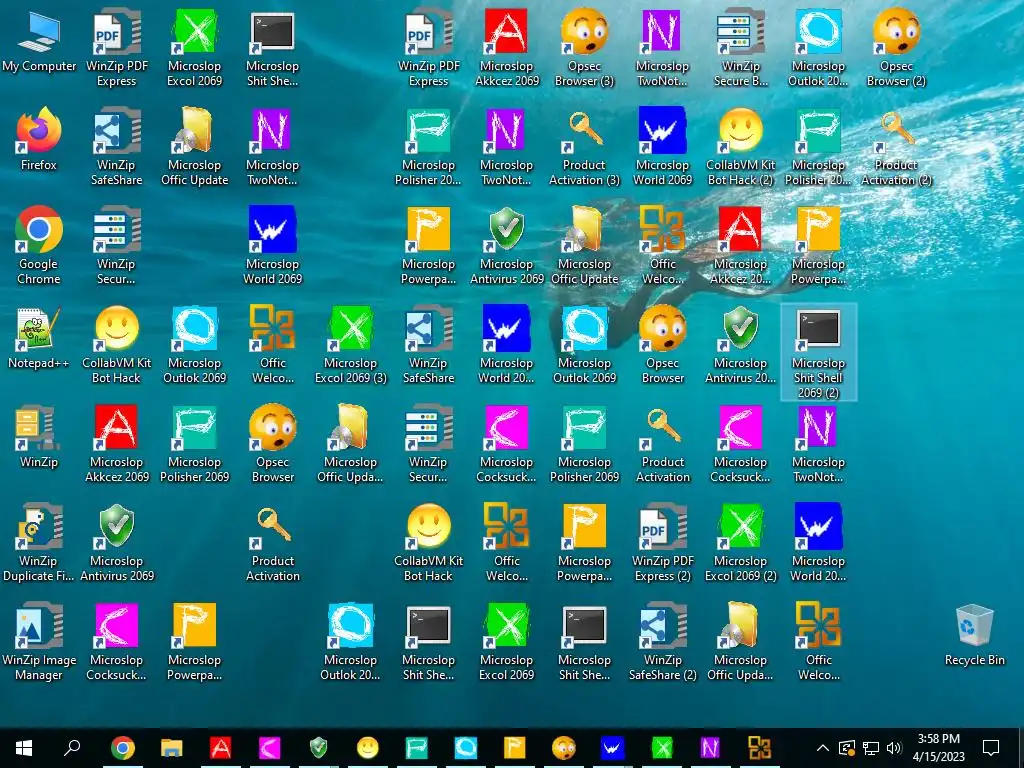The height and width of the screenshot is (768, 1024).
Task: Open the blue World taskbar icon
Action: (x=612, y=748)
